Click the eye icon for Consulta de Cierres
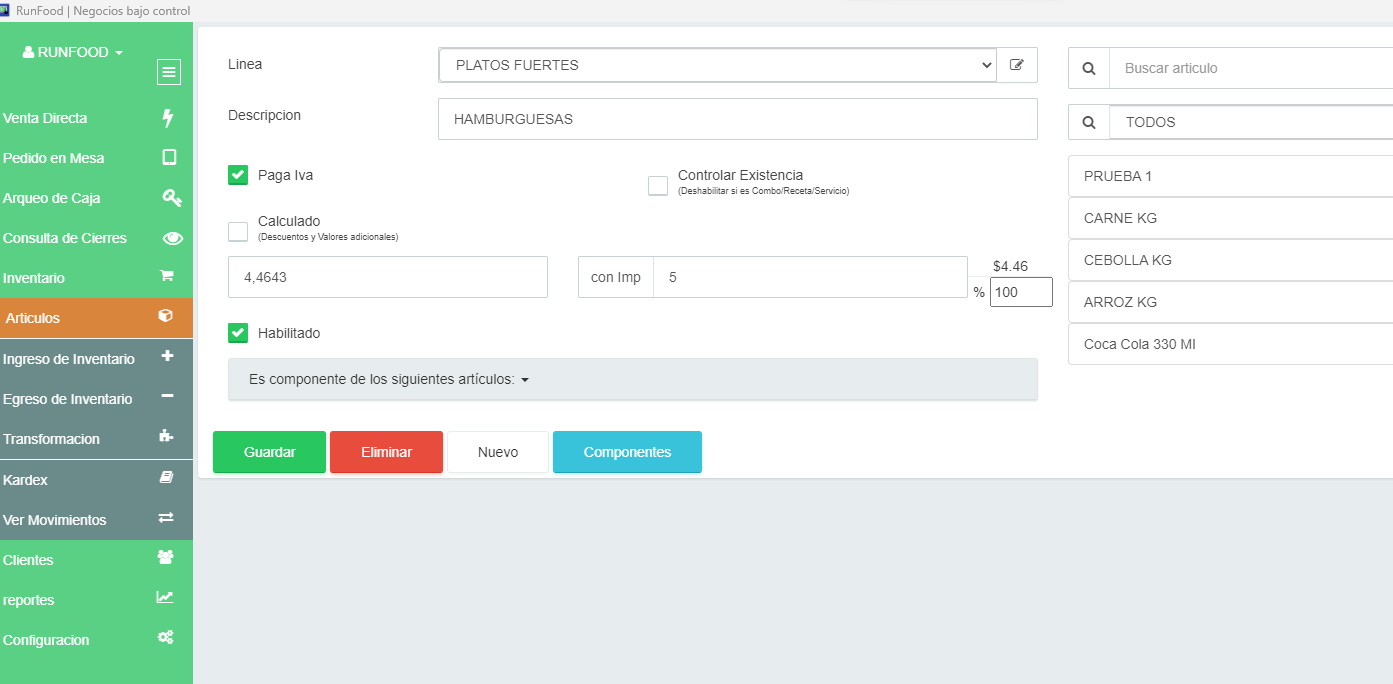Image resolution: width=1393 pixels, height=684 pixels. 172,238
